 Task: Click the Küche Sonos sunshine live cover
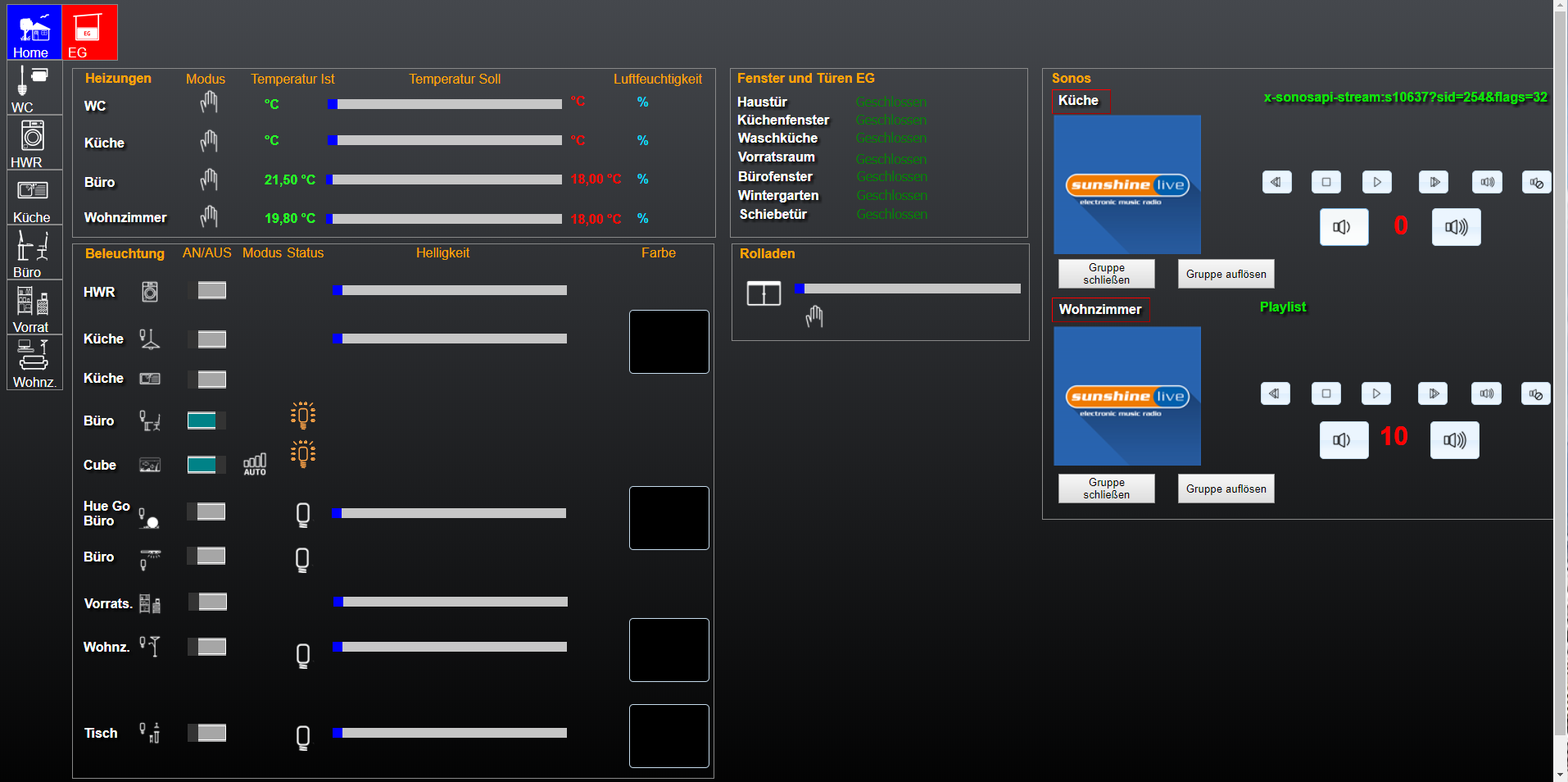pyautogui.click(x=1127, y=184)
